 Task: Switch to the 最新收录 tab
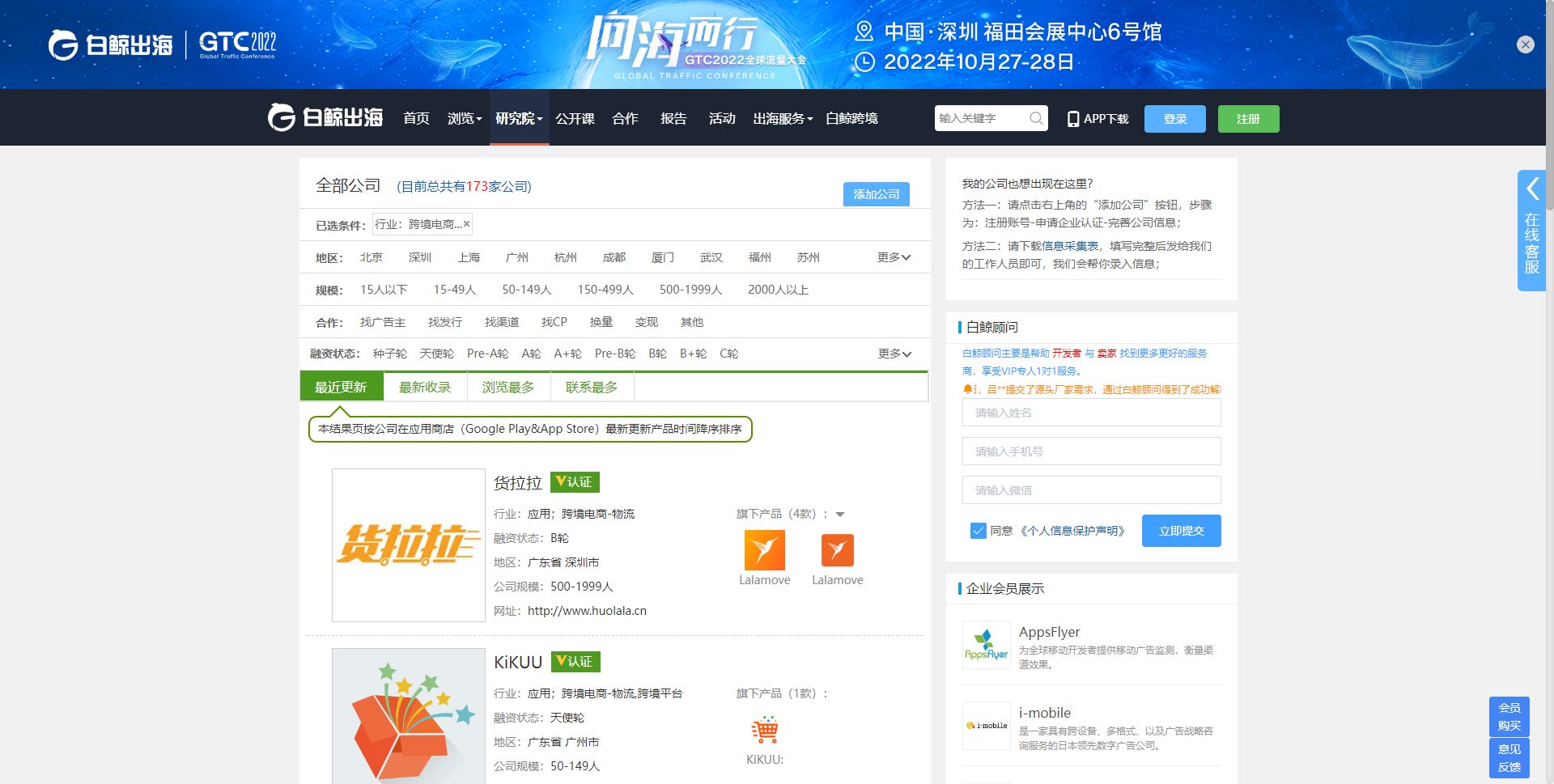426,387
